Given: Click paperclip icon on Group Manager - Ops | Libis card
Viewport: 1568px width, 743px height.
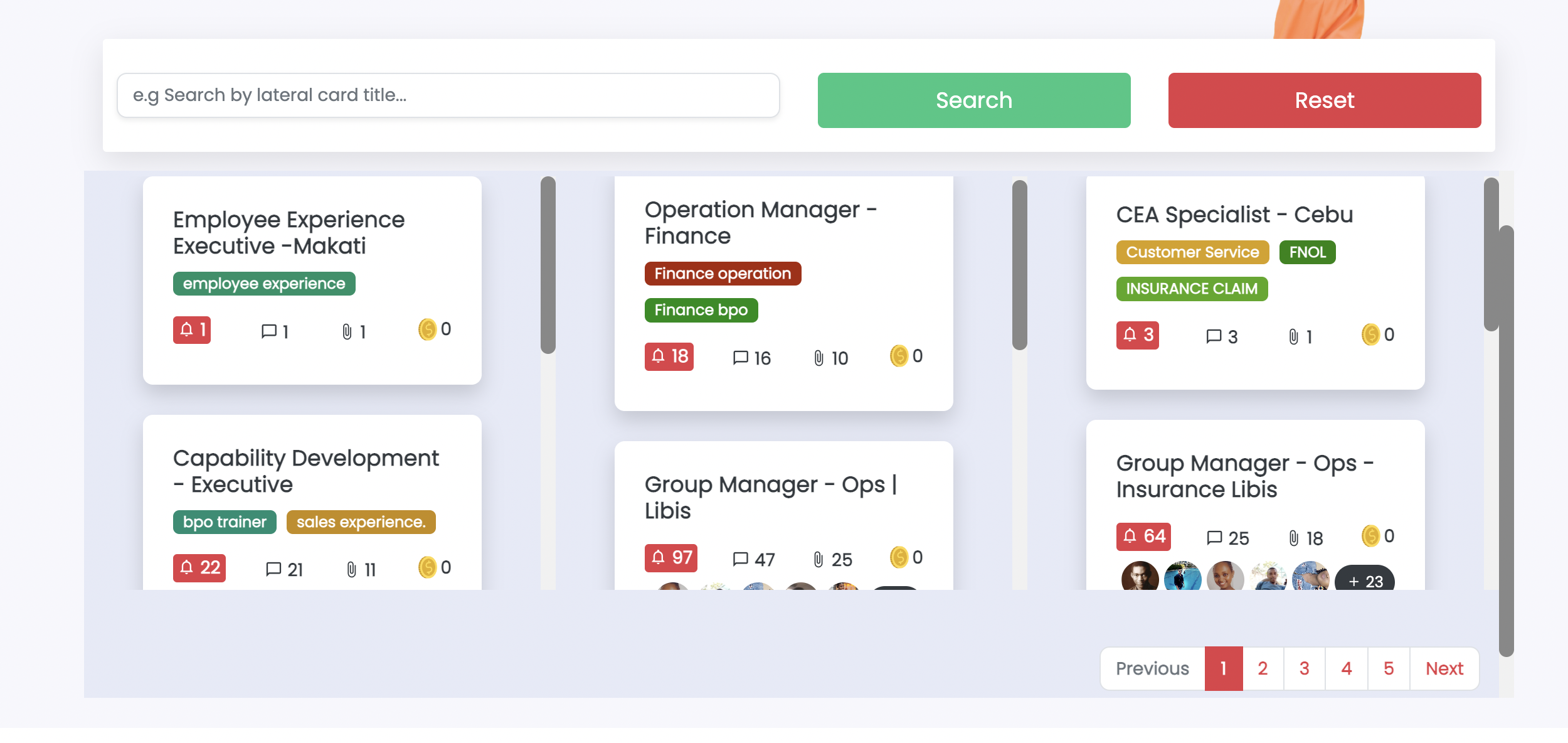Looking at the screenshot, I should click(x=818, y=559).
